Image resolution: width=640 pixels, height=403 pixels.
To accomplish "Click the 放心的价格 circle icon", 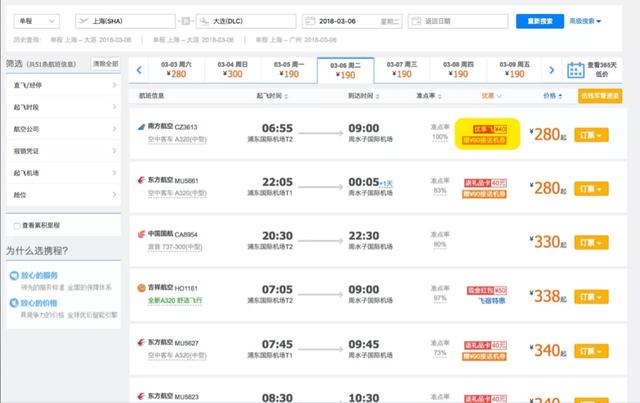I will (14, 303).
